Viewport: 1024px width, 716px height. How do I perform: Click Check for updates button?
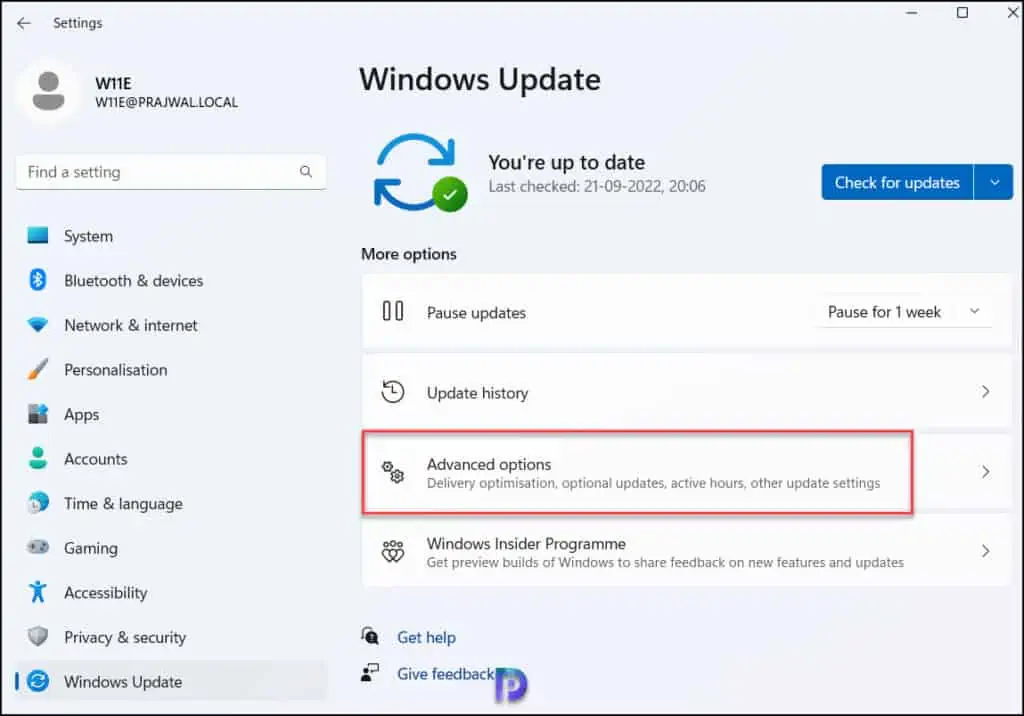click(897, 182)
